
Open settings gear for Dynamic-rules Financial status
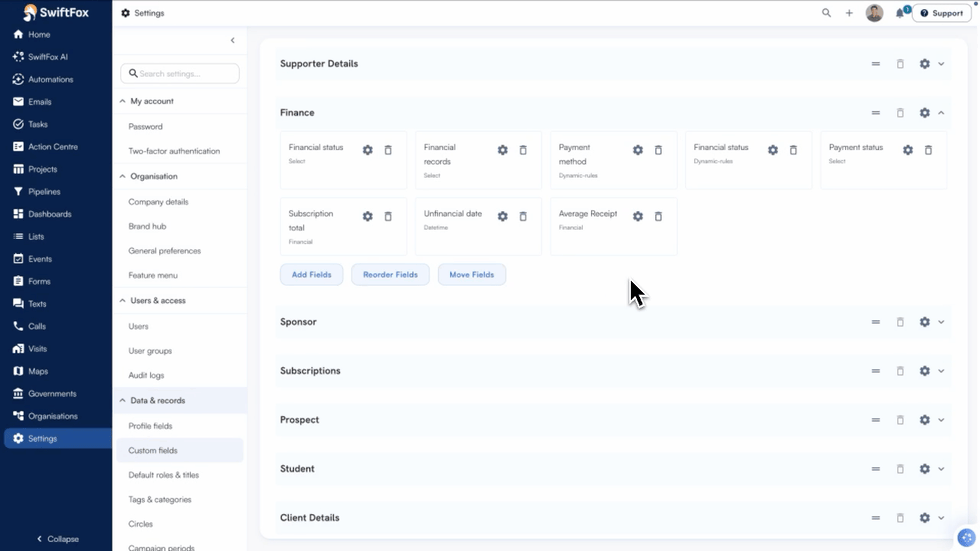772,150
